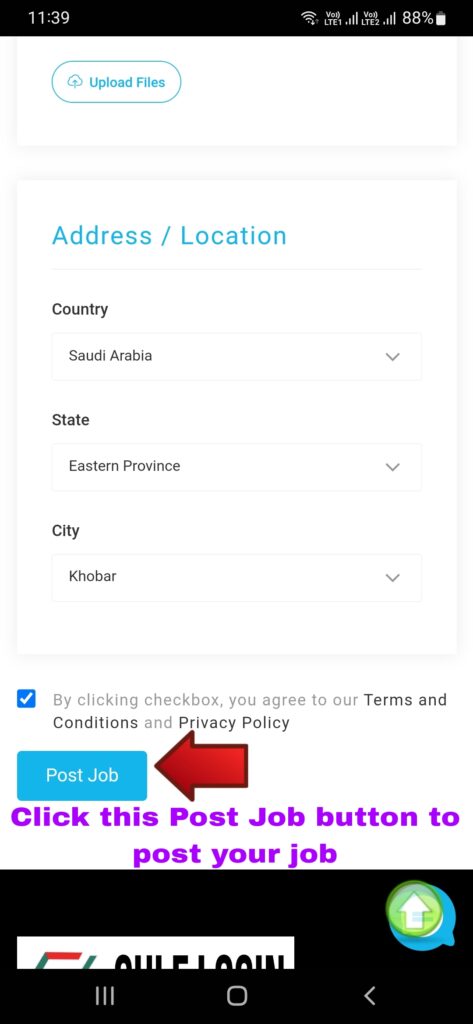
Task: Expand the State dropdown showing Eastern Province
Action: 236,467
